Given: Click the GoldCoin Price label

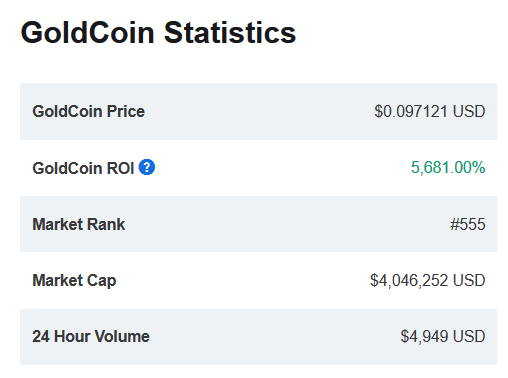Looking at the screenshot, I should click(89, 111).
